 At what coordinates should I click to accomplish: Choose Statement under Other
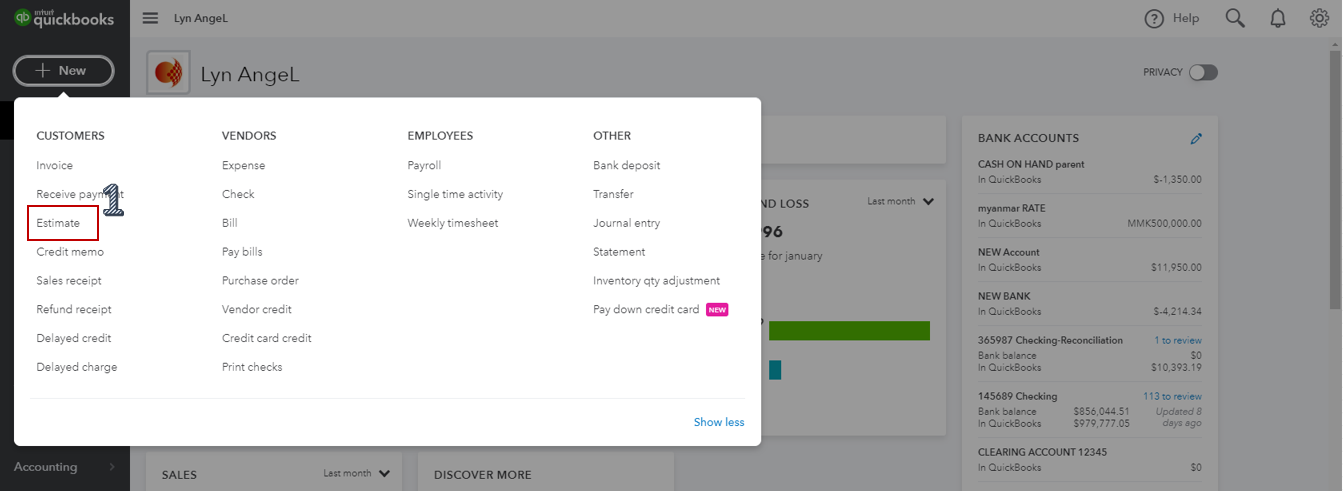(x=619, y=252)
